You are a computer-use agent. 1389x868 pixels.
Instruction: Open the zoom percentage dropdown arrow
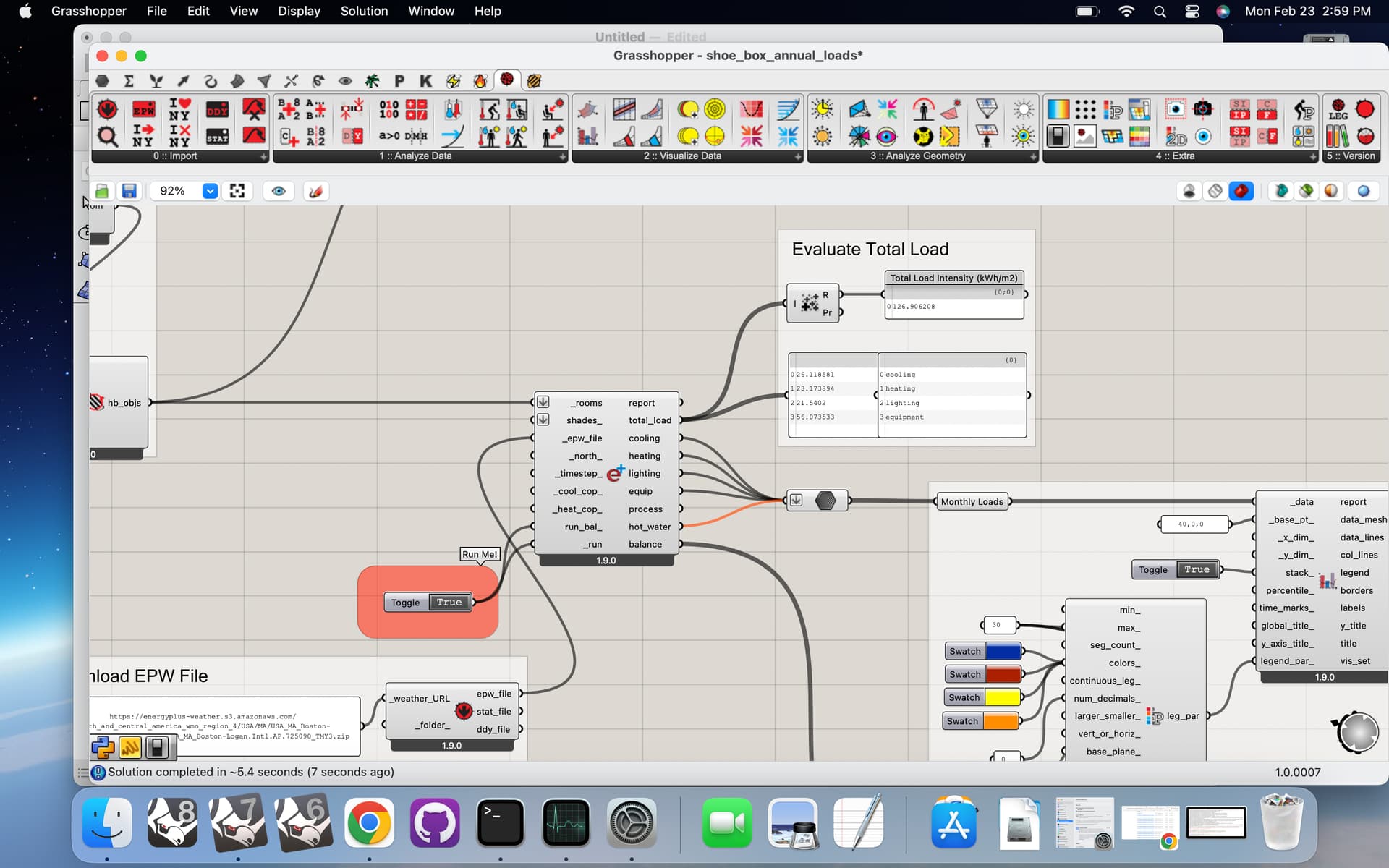tap(210, 191)
